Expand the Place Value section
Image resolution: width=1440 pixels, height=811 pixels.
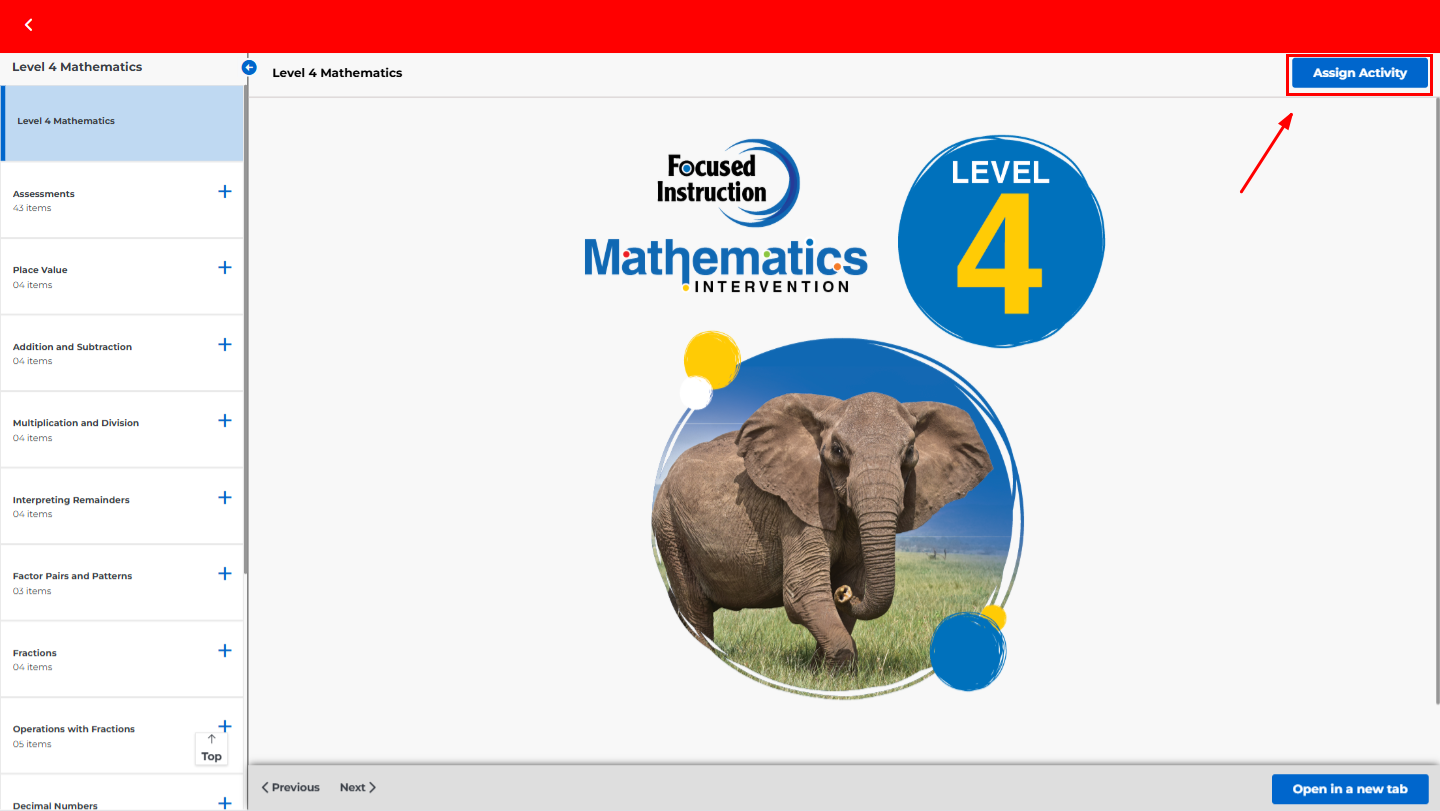224,266
